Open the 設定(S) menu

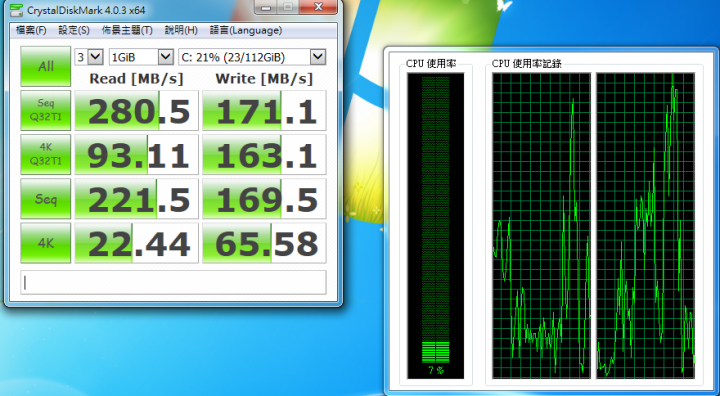coord(74,30)
